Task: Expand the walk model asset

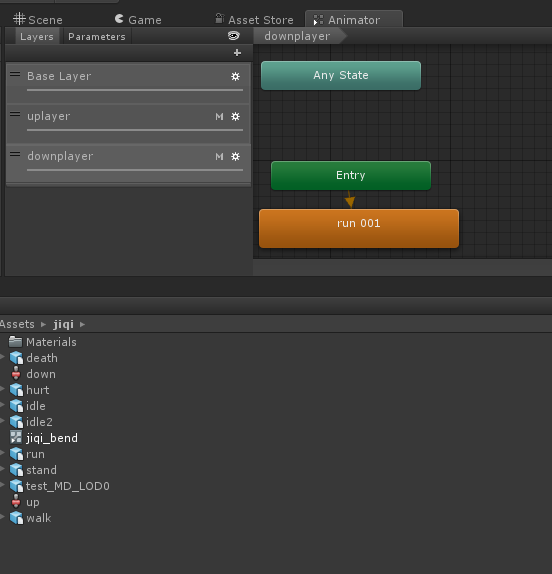Action: click(x=2, y=517)
